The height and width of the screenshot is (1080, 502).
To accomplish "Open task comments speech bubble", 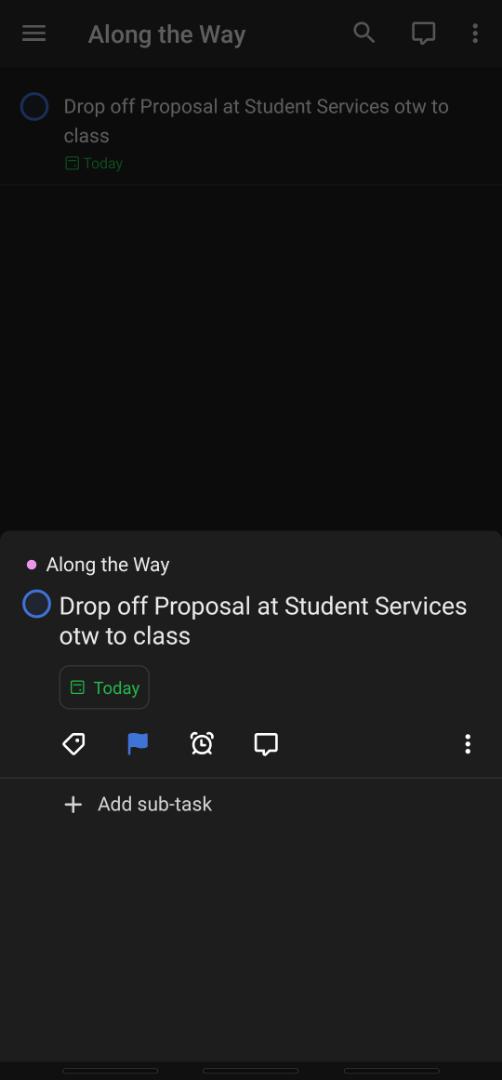I will click(x=266, y=745).
